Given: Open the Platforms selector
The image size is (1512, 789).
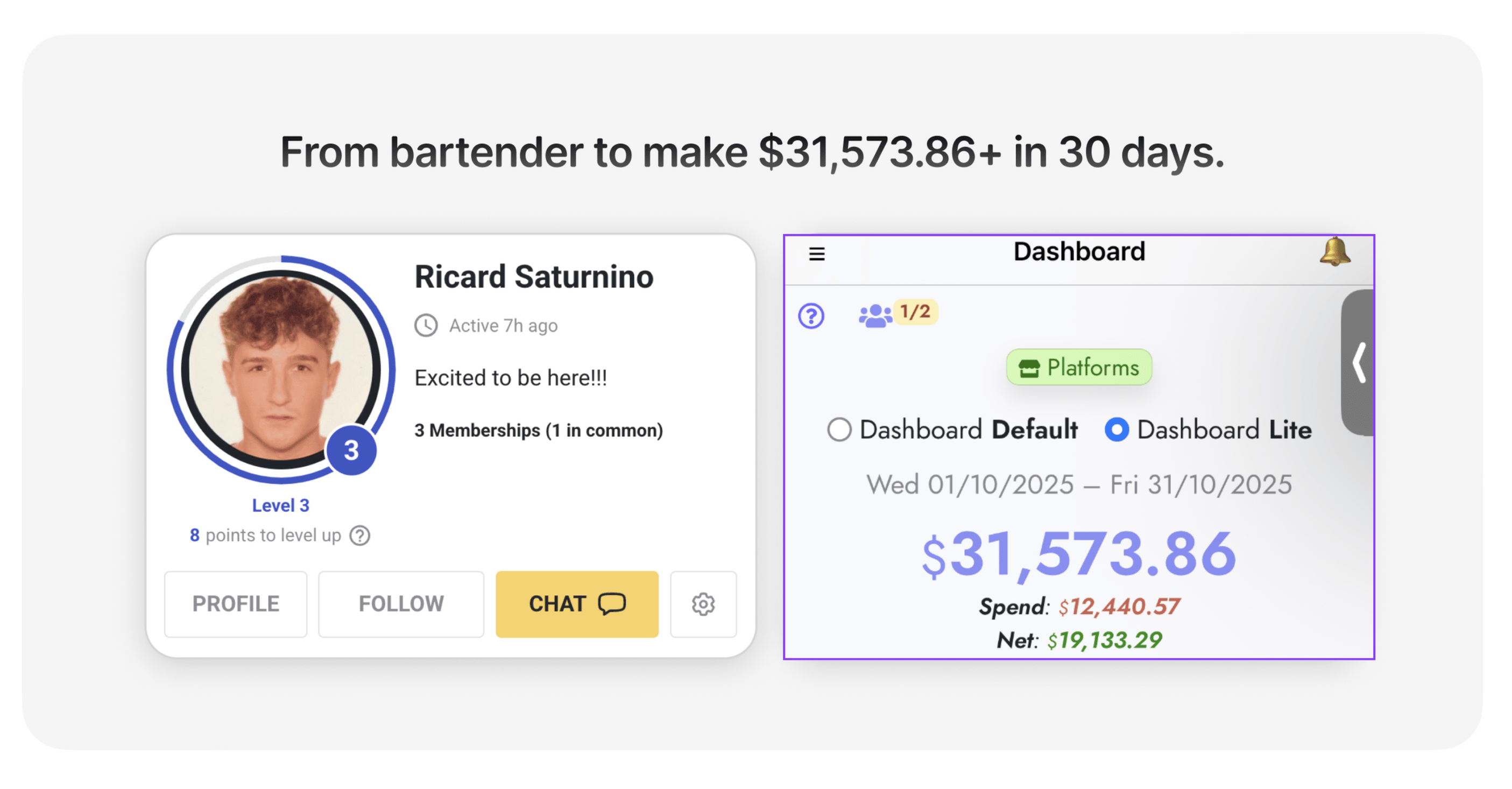Looking at the screenshot, I should tap(1079, 368).
